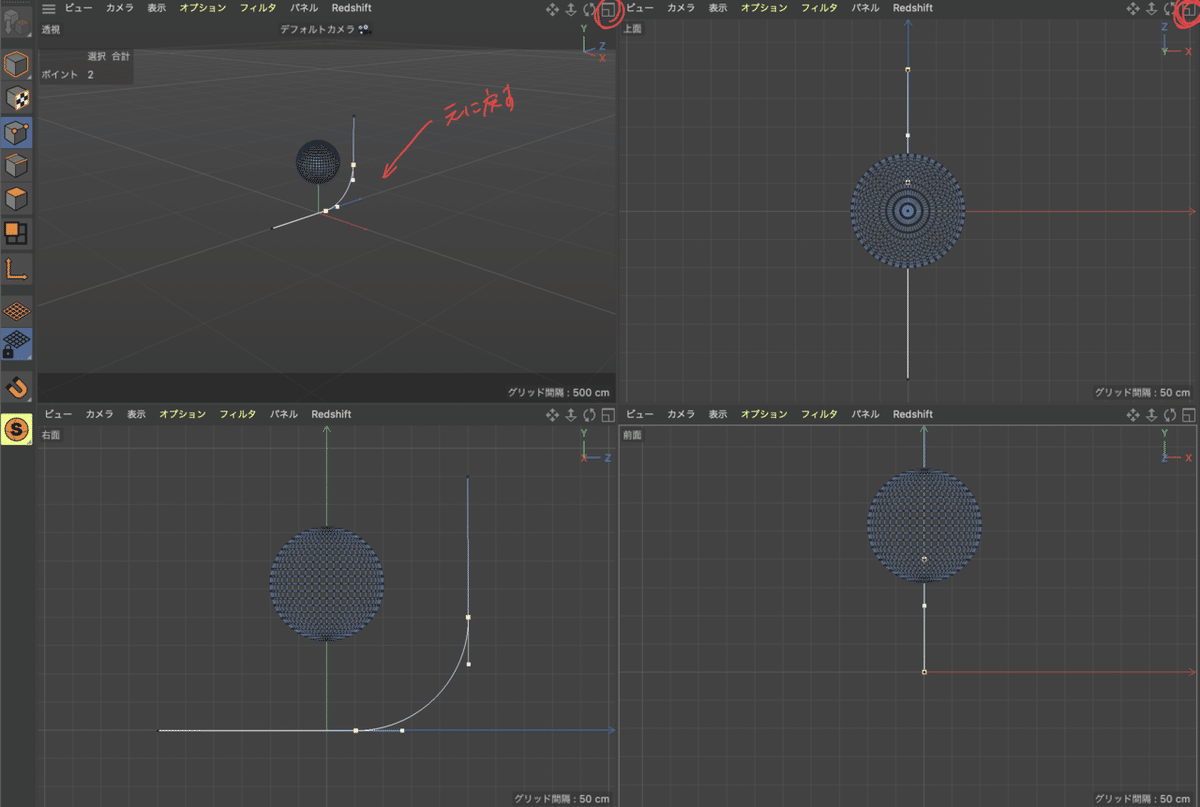
Task: Toggle the perspective view maximize icon
Action: (607, 10)
